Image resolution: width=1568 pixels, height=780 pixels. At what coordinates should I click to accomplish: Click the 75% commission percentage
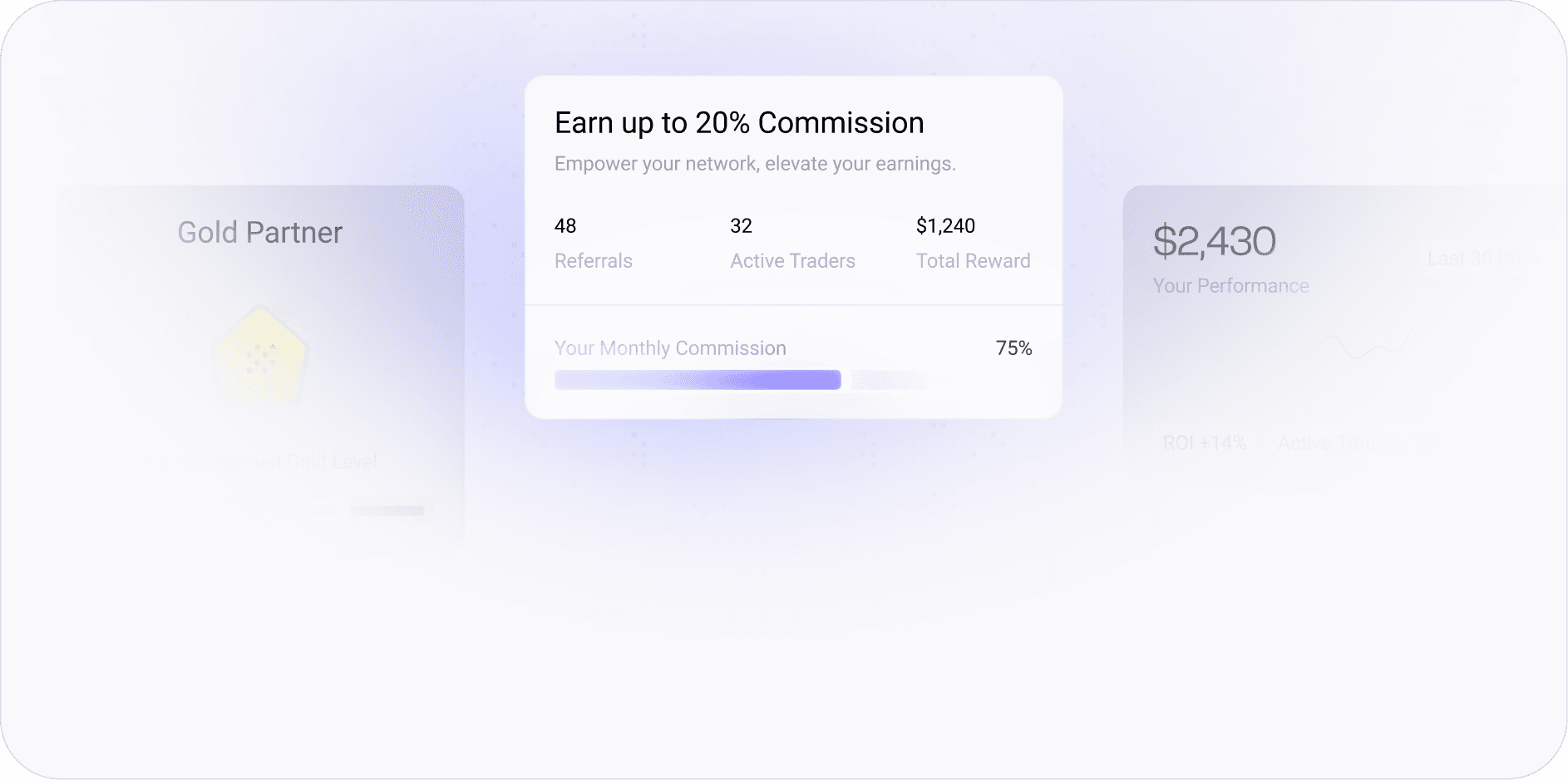pos(1013,348)
